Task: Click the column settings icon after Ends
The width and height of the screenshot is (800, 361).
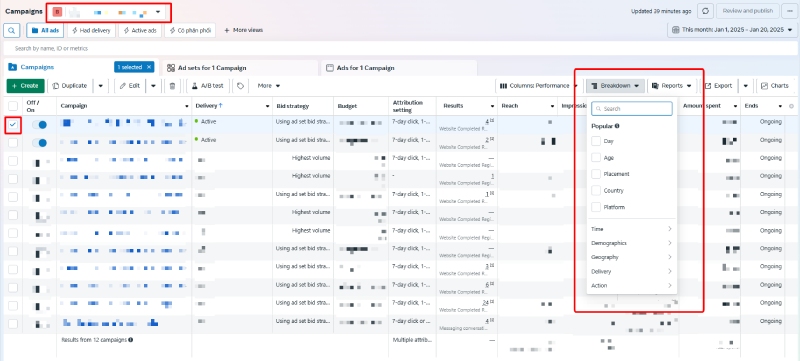Action: 791,106
